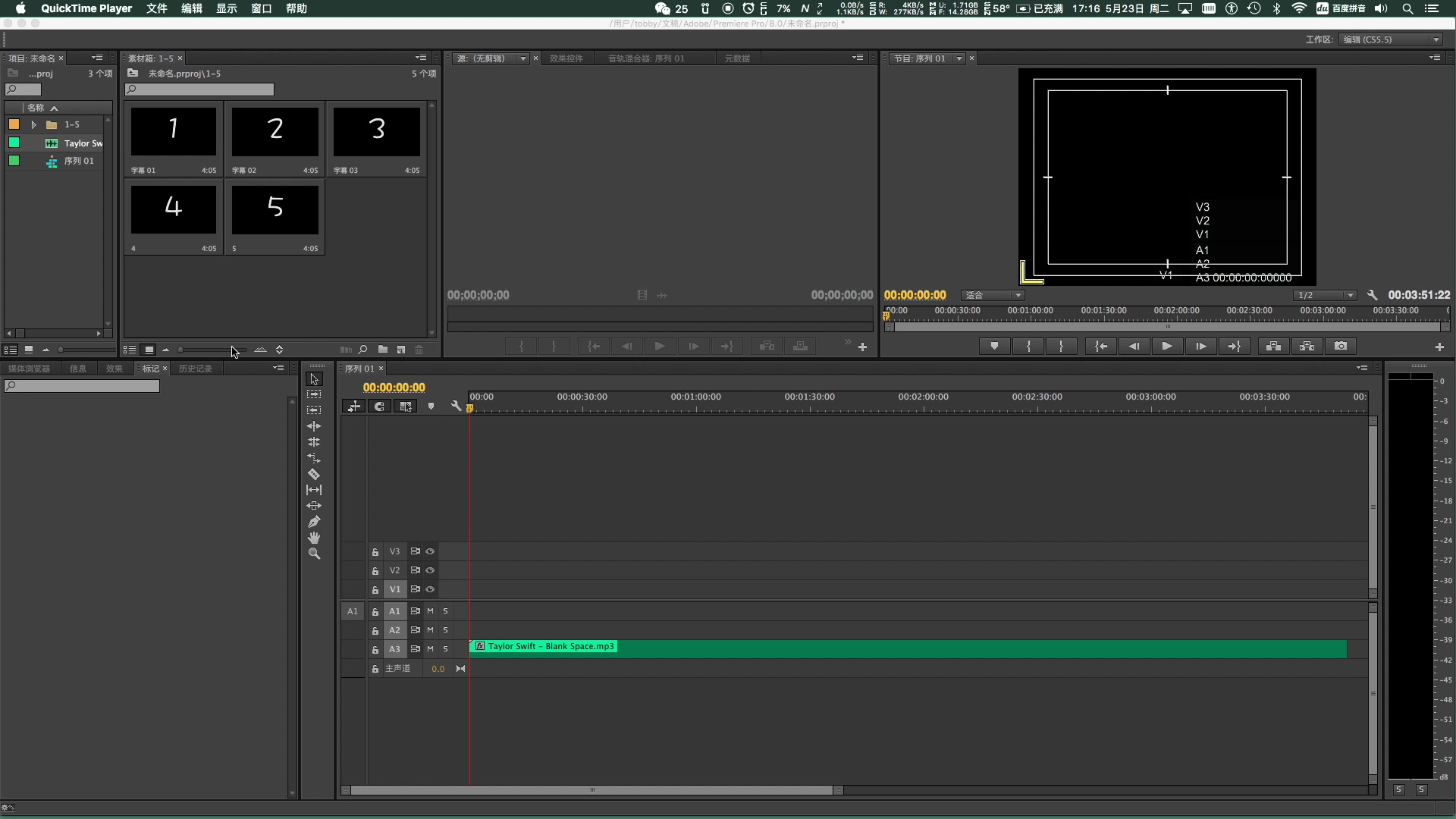Viewport: 1456px width, 819px height.
Task: Select the Slip tool
Action: click(x=314, y=490)
